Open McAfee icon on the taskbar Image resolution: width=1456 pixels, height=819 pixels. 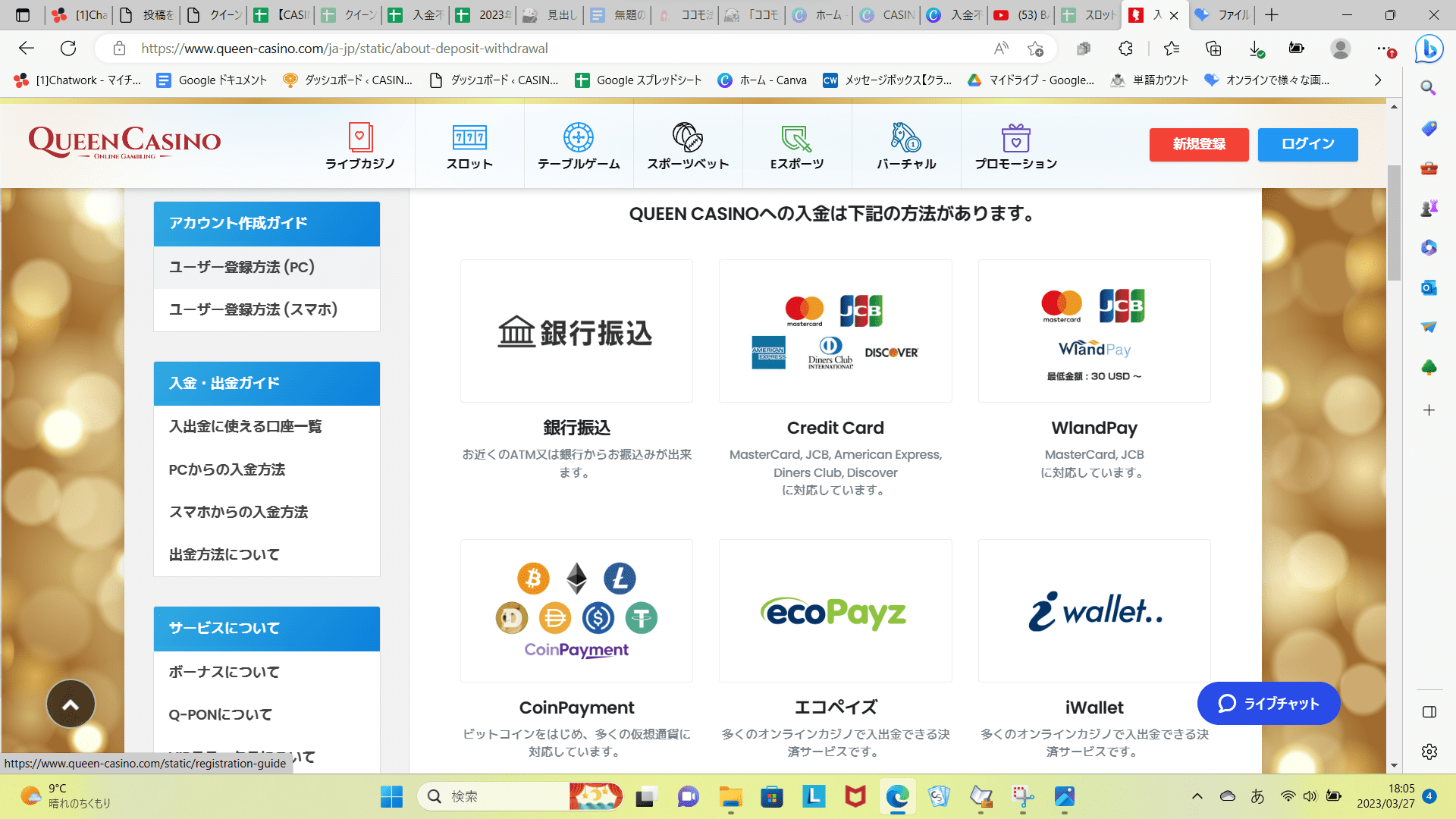[x=855, y=796]
